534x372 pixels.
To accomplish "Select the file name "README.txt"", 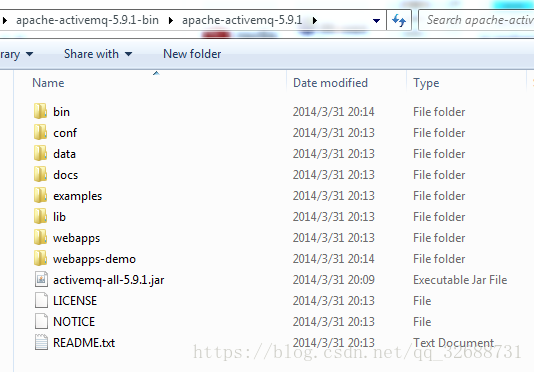I will tap(84, 343).
